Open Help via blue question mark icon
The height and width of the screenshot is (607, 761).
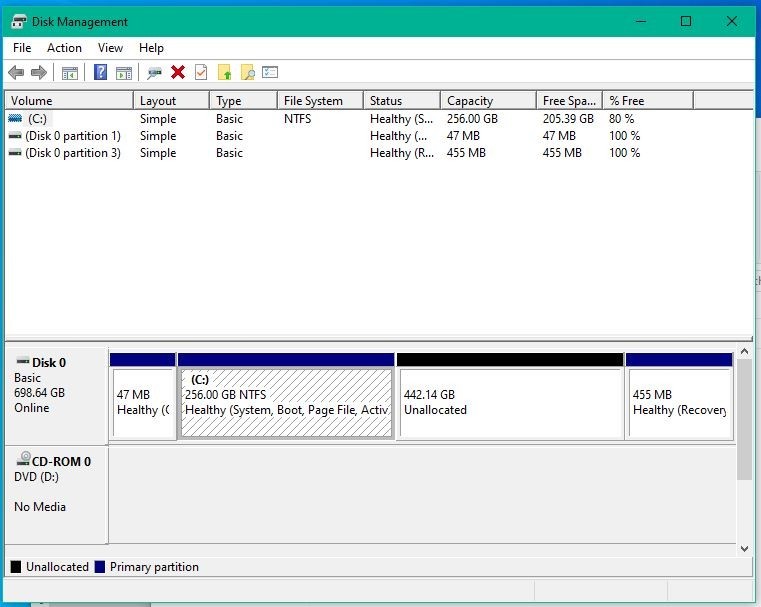pyautogui.click(x=100, y=72)
